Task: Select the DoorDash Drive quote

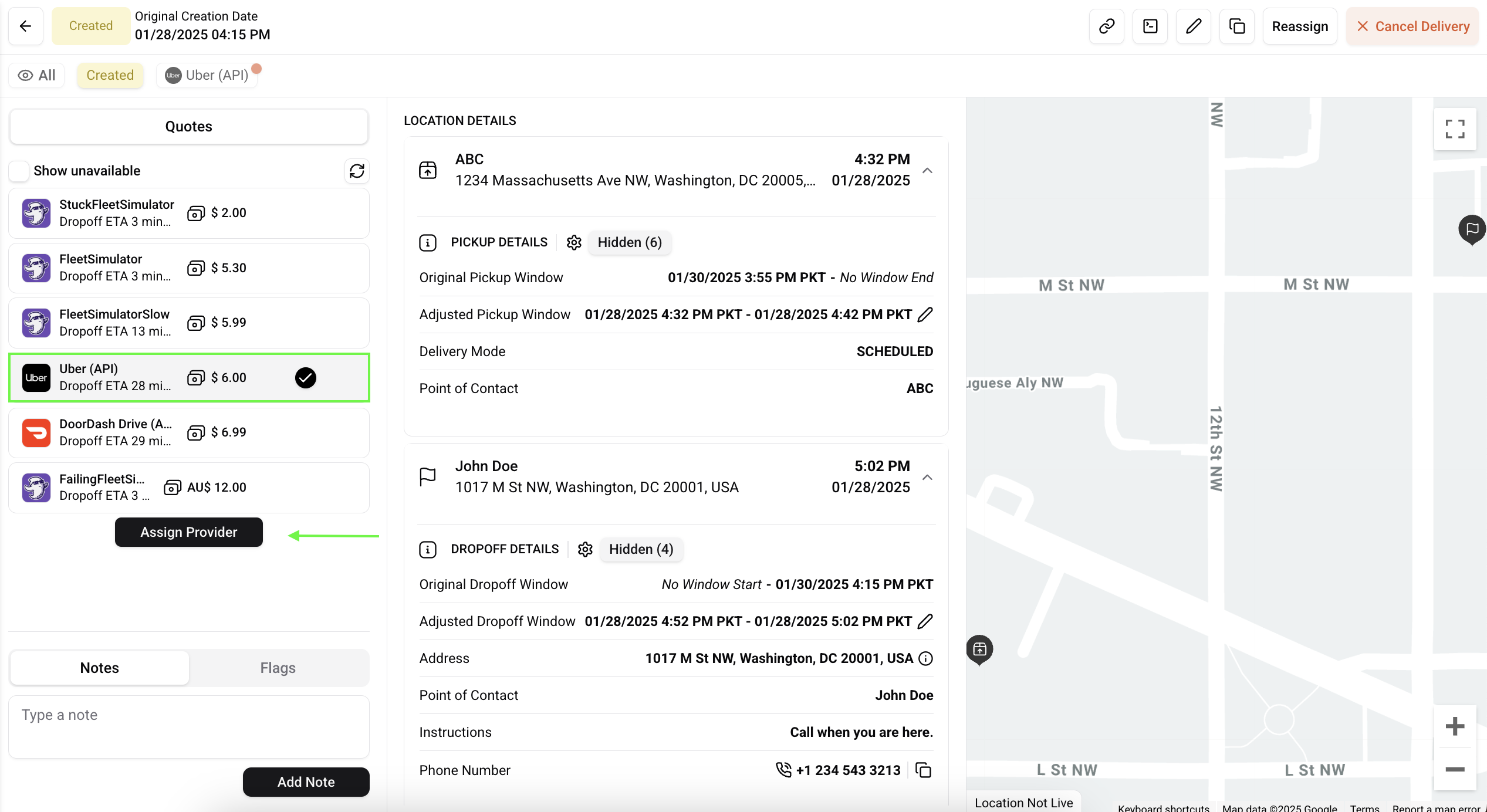Action: 189,432
